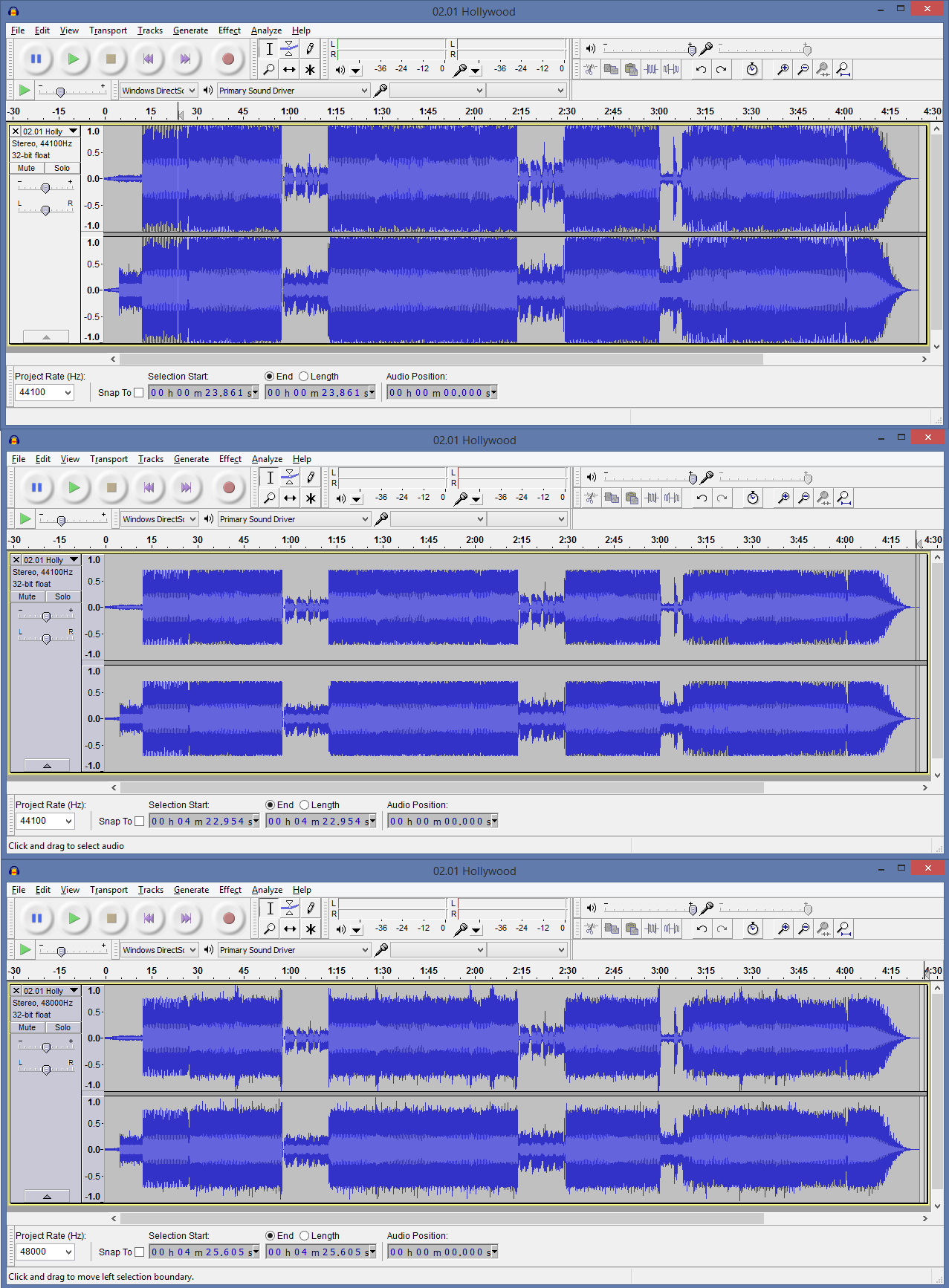The width and height of the screenshot is (949, 1288).
Task: Open the Analyze menu in the middle window
Action: point(267,459)
